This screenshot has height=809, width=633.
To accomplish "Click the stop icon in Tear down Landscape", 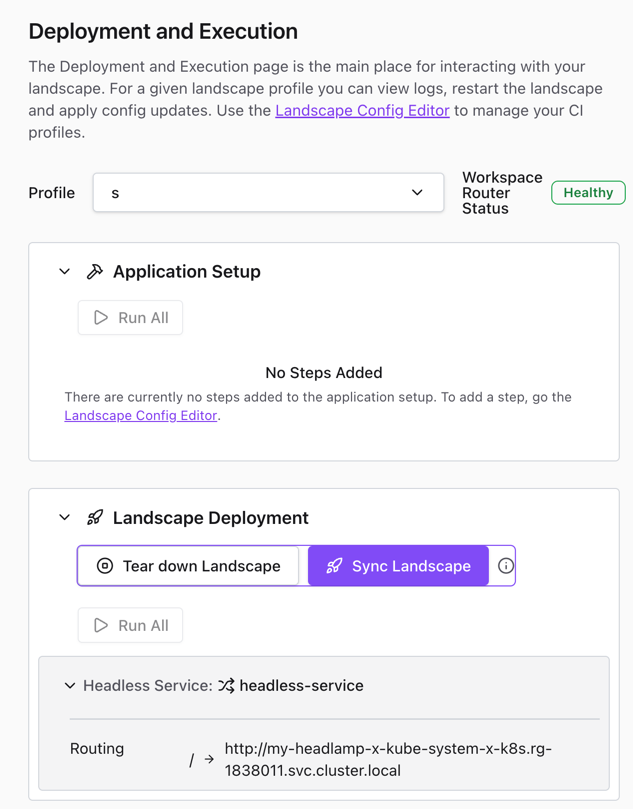I will click(105, 566).
